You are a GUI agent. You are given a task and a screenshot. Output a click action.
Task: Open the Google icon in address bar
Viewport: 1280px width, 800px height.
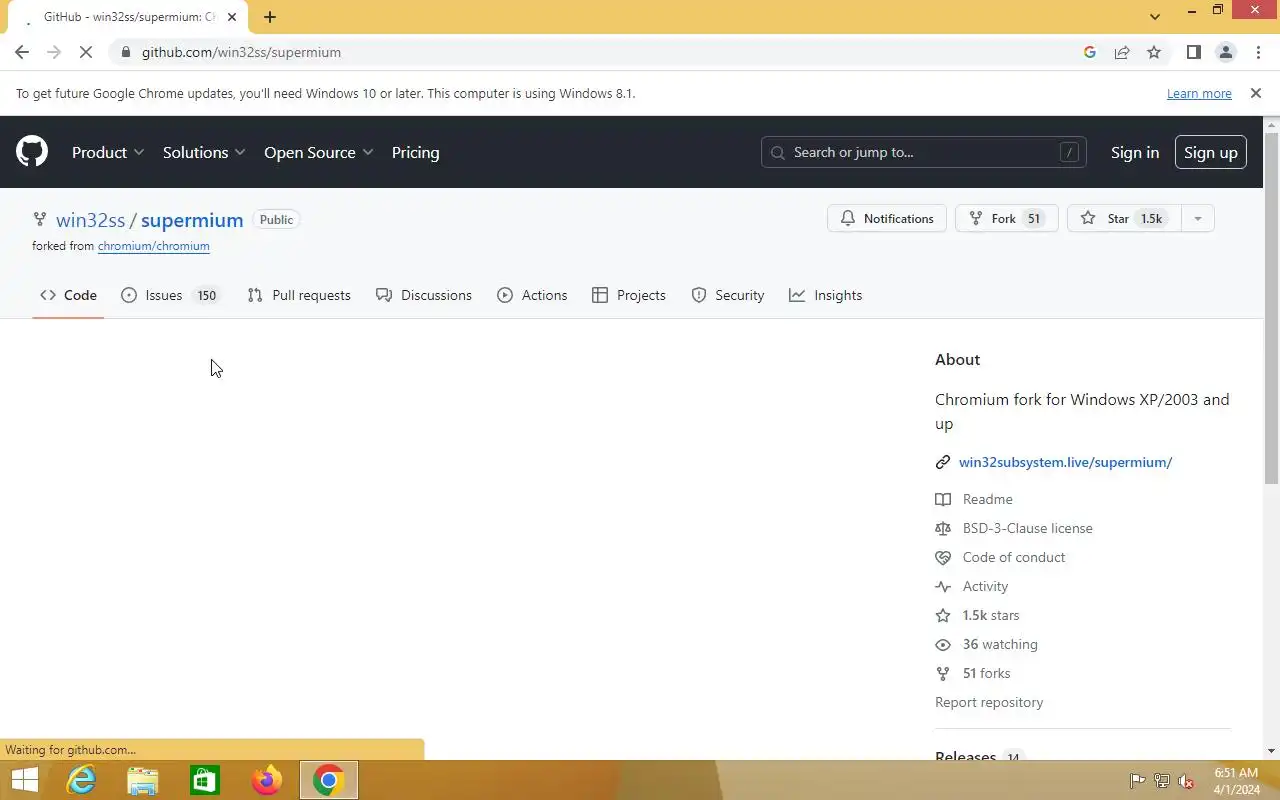point(1090,52)
